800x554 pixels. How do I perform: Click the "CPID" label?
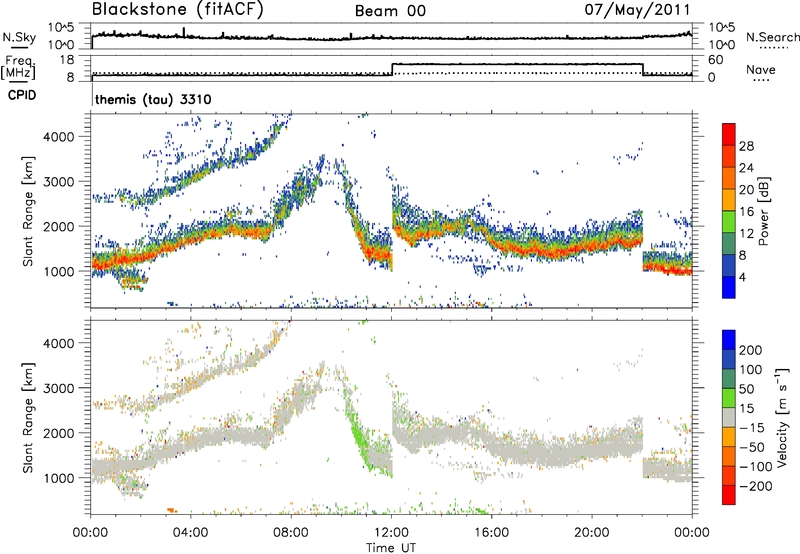tap(22, 96)
